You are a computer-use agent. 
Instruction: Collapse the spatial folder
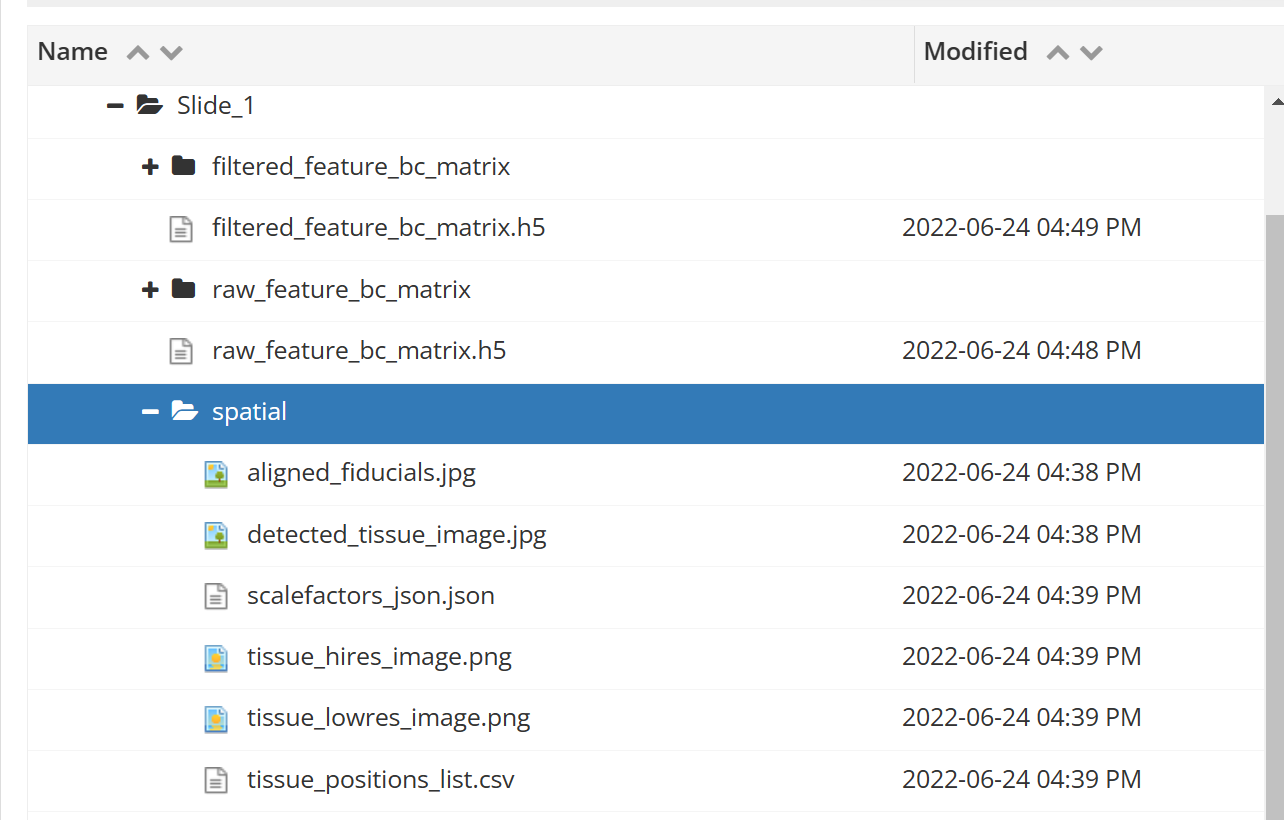(x=150, y=412)
